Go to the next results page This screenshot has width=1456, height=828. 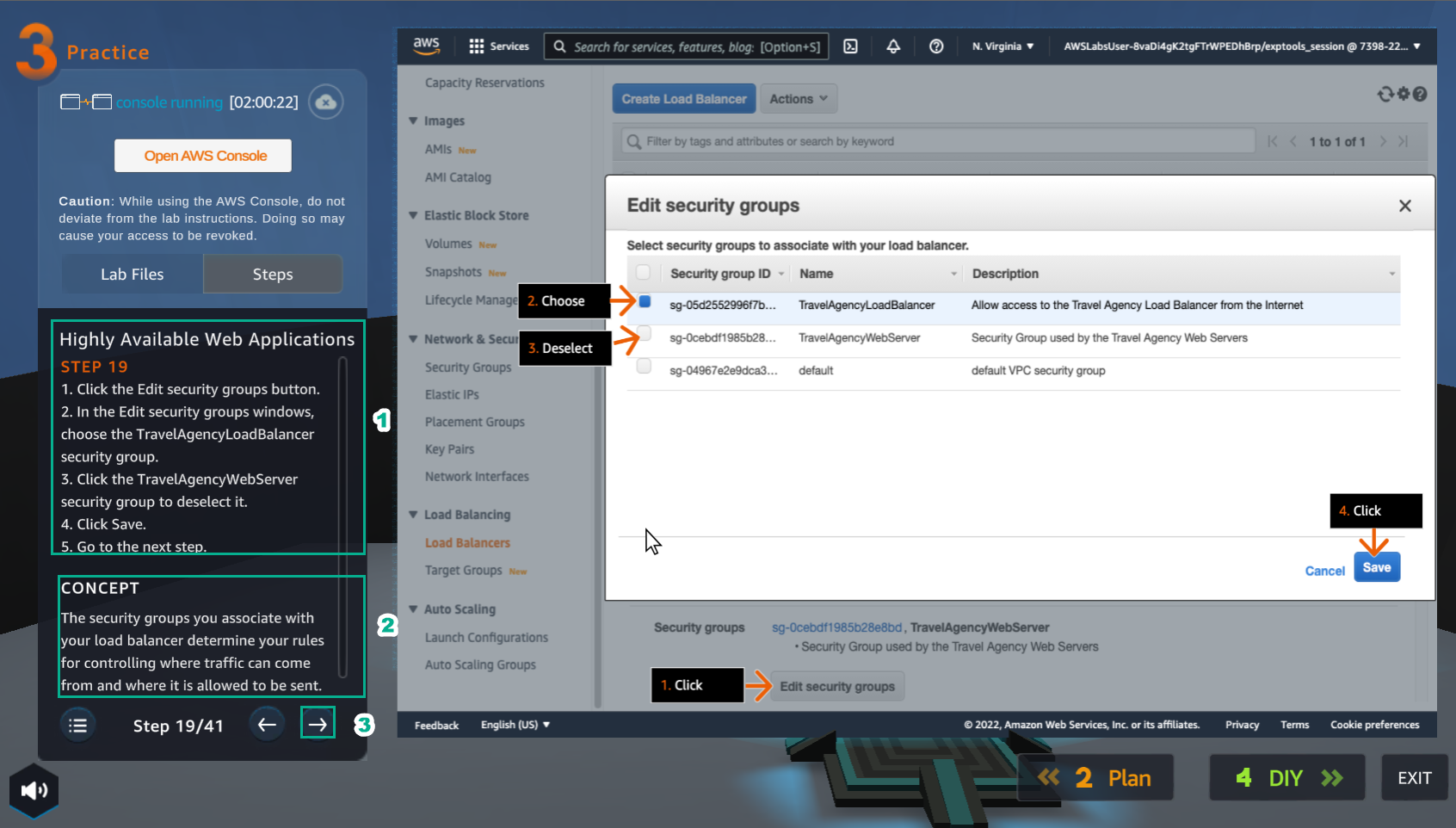[1383, 141]
